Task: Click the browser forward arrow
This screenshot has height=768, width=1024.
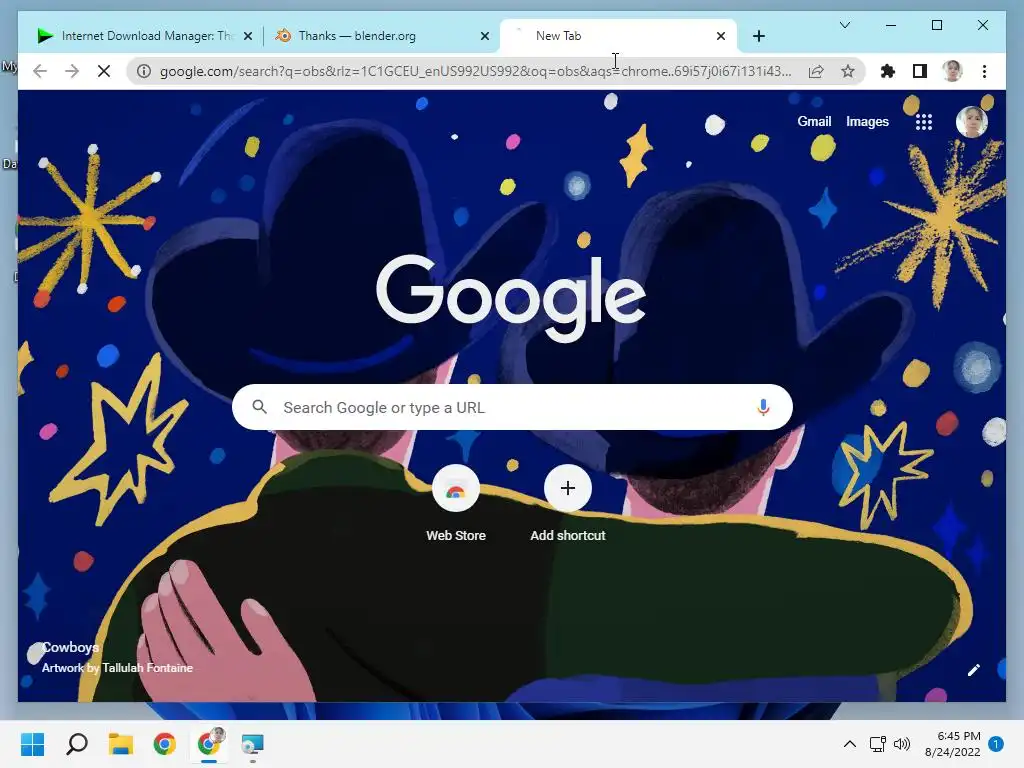Action: [x=72, y=71]
